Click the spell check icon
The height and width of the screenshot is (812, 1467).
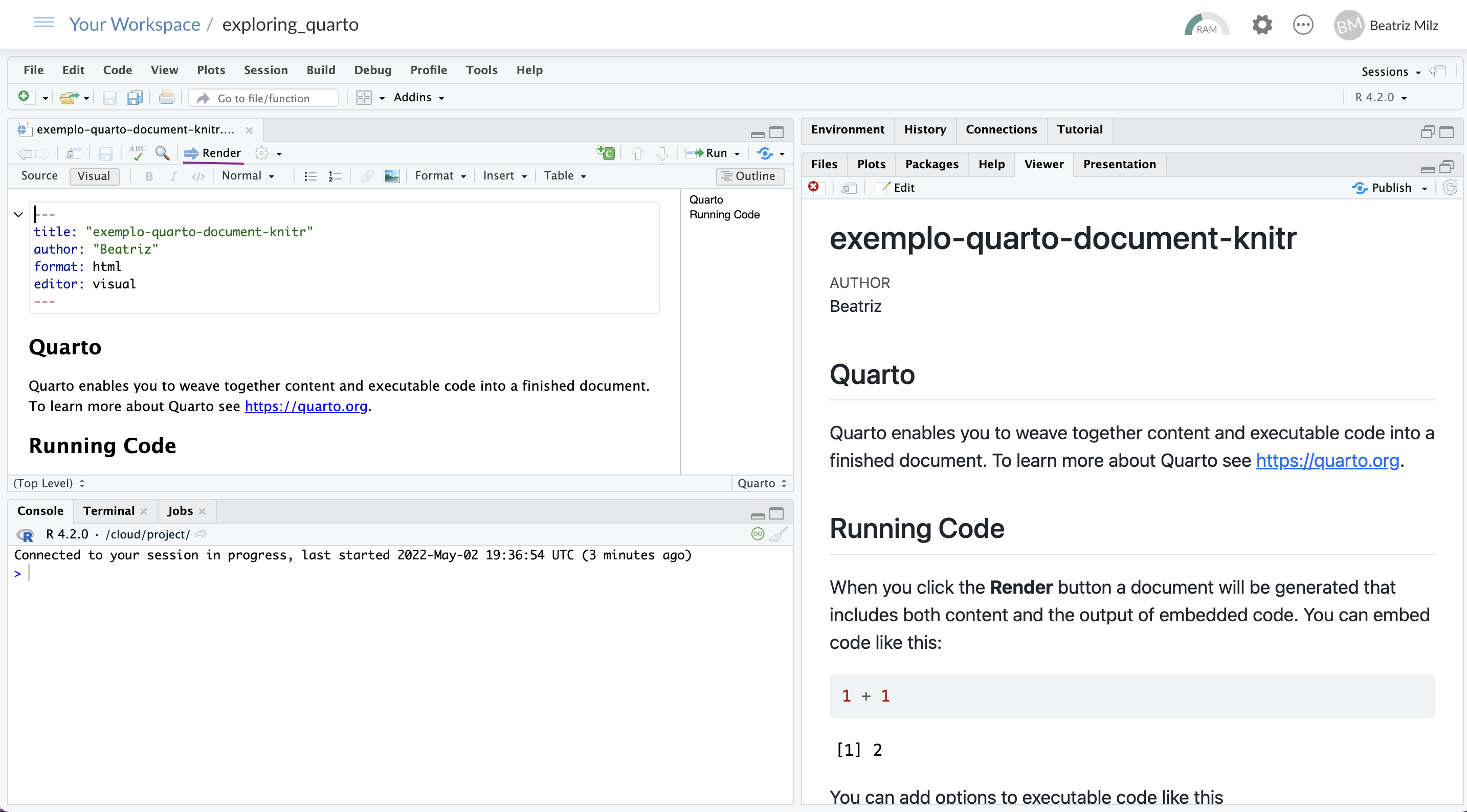137,152
